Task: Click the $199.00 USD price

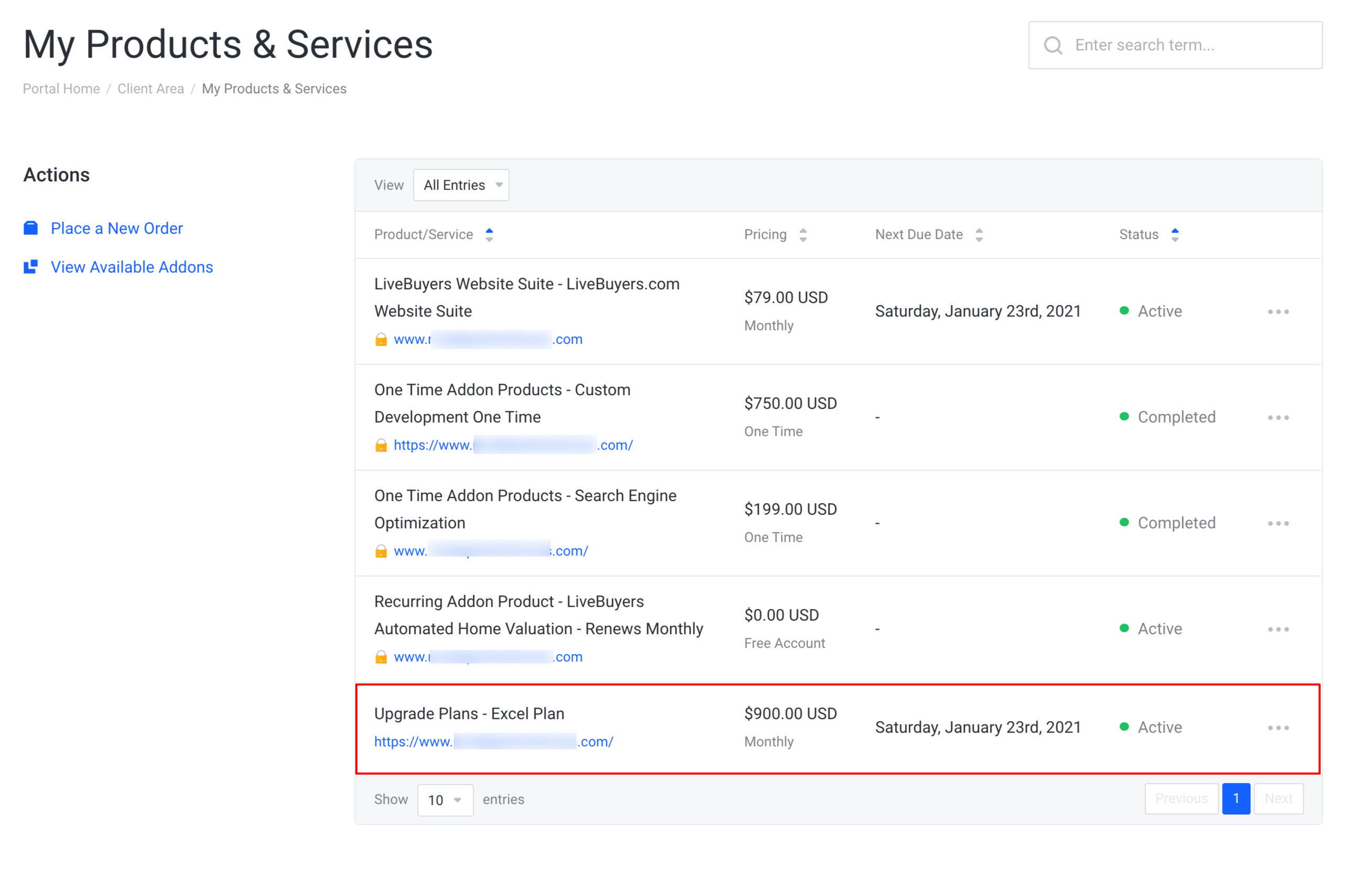Action: [x=790, y=509]
